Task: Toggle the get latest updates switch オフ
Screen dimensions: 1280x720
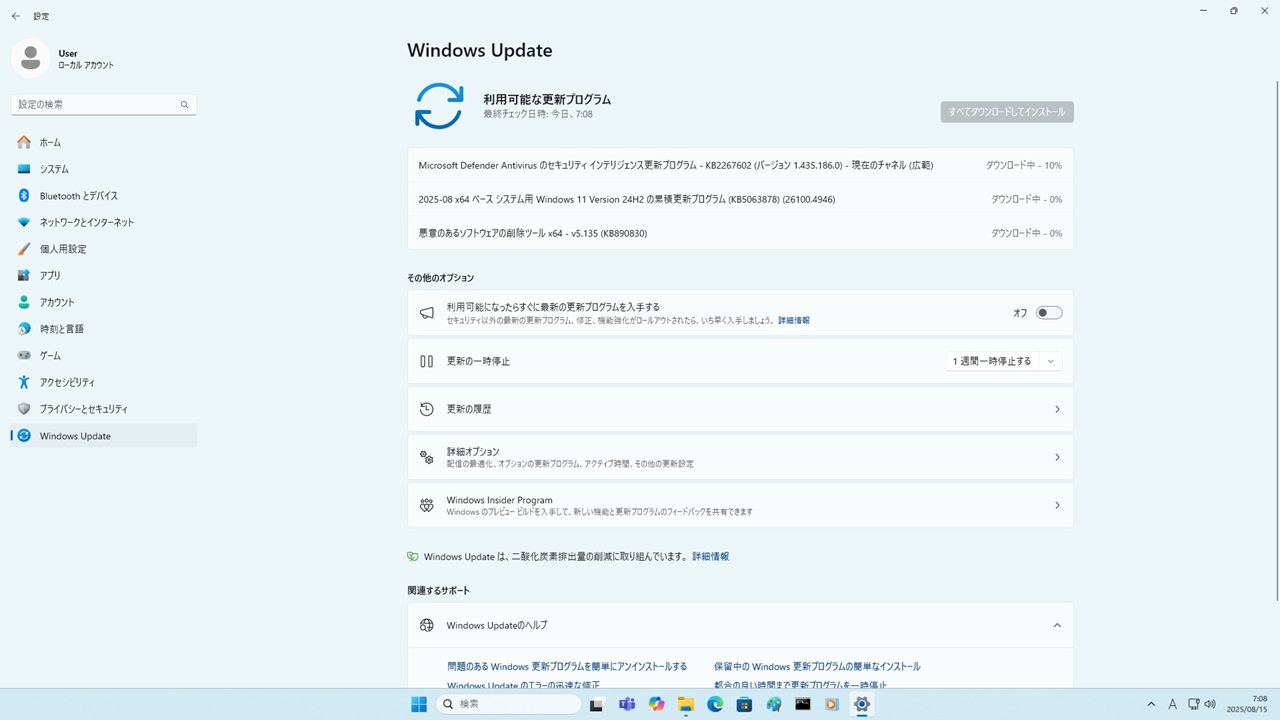Action: (1049, 313)
